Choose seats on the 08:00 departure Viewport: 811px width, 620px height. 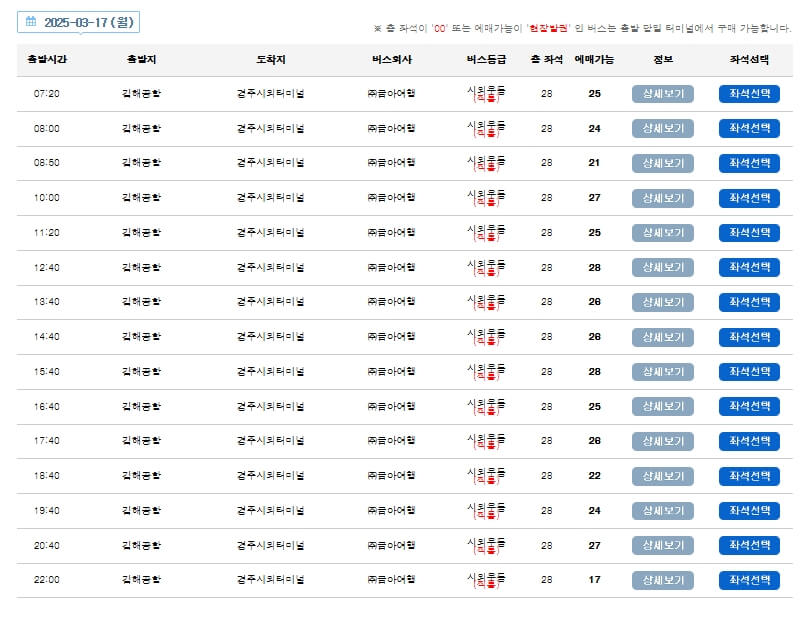(749, 128)
